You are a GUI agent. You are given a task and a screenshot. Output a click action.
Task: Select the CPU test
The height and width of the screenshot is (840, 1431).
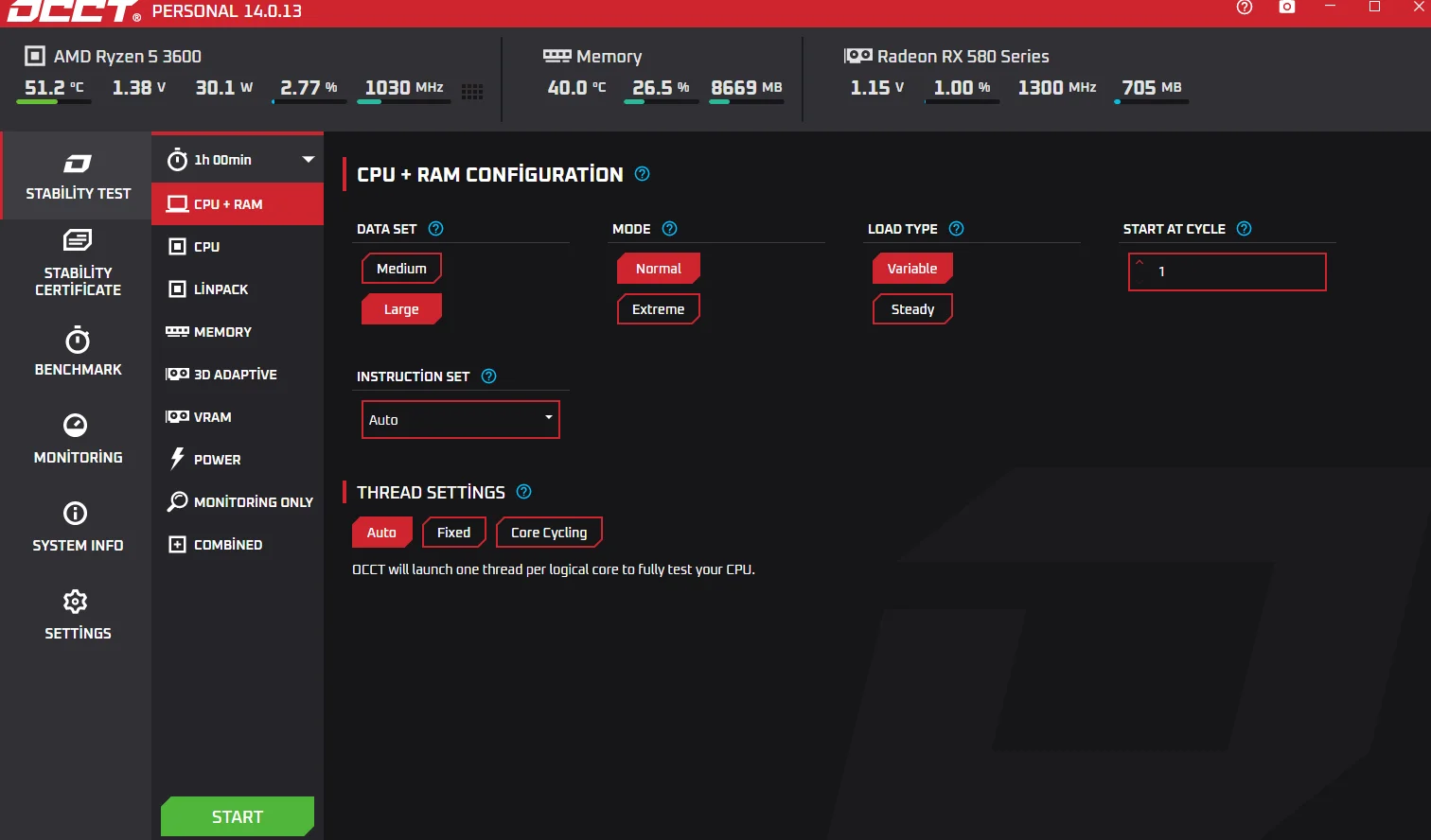[x=238, y=247]
